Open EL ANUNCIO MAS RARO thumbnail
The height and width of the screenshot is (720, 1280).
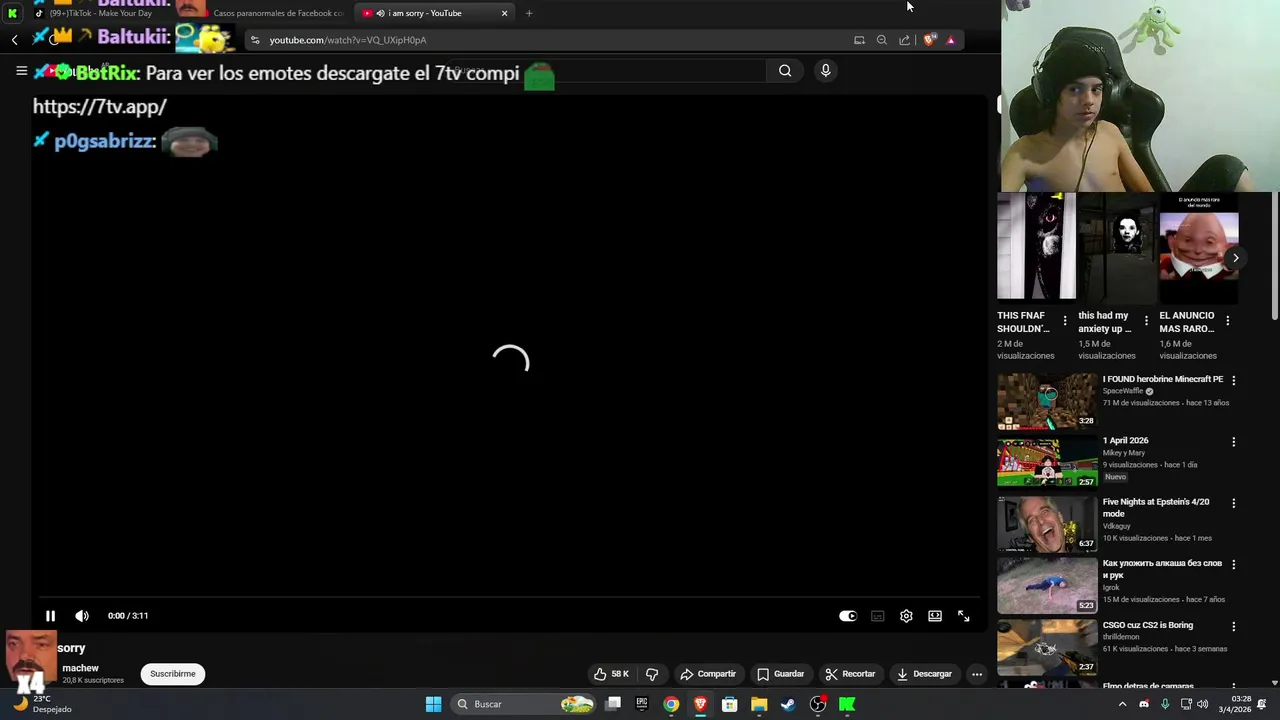coord(1198,246)
